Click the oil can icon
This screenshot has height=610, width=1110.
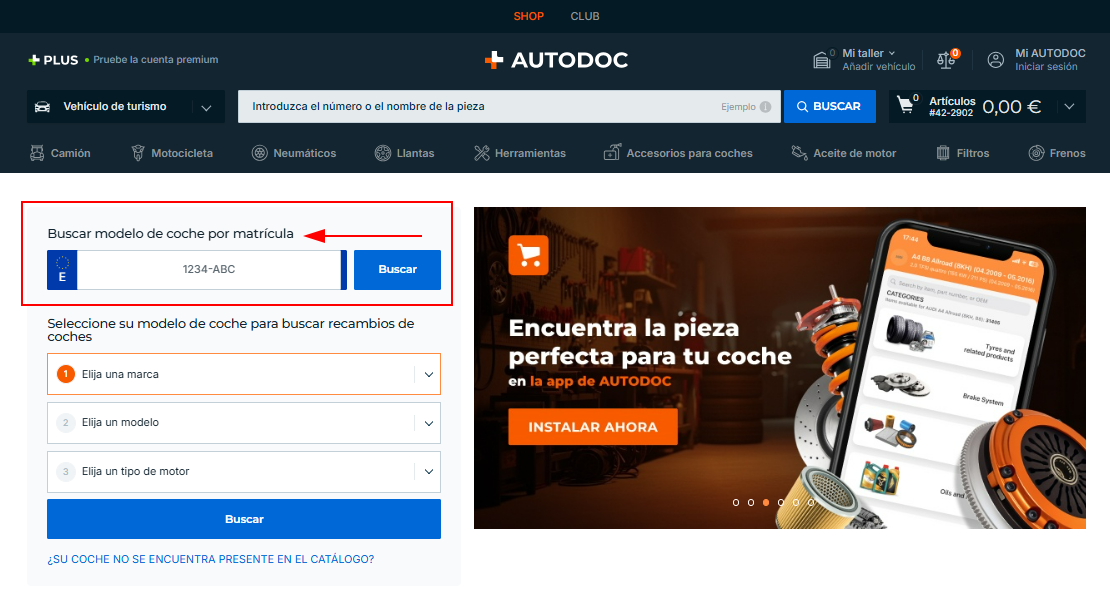799,153
